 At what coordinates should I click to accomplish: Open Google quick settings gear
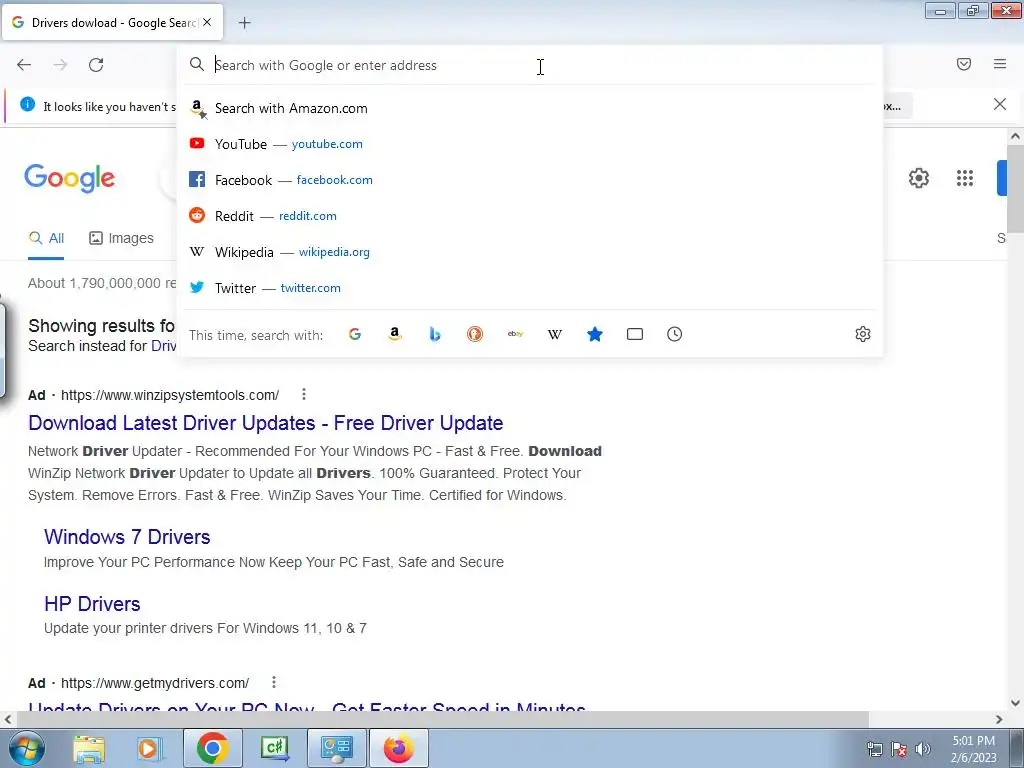pyautogui.click(x=919, y=178)
